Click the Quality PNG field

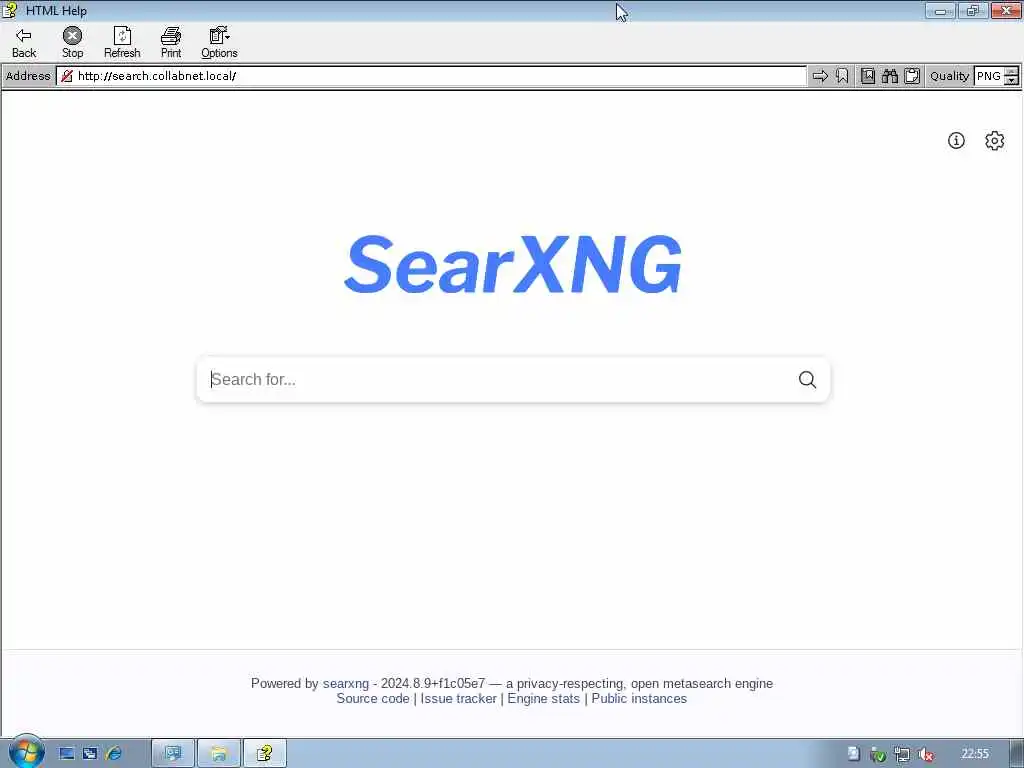tap(989, 76)
